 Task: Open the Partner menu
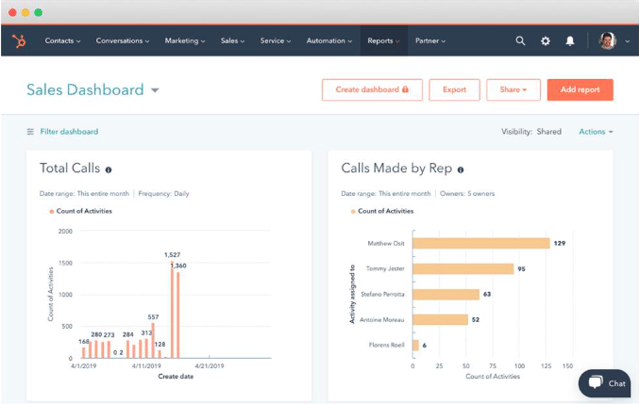(430, 41)
